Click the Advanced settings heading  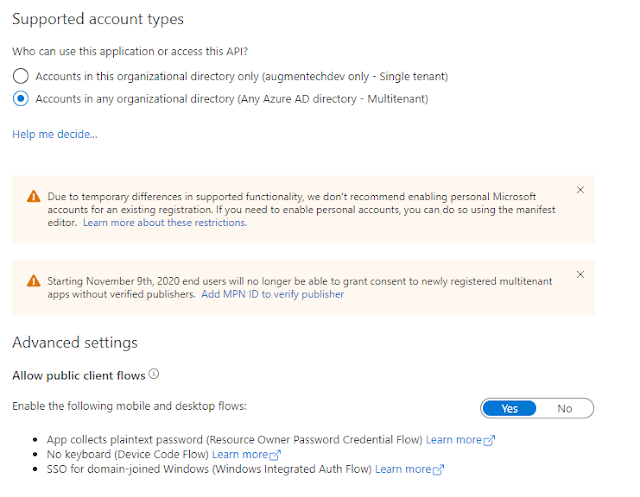[74, 343]
